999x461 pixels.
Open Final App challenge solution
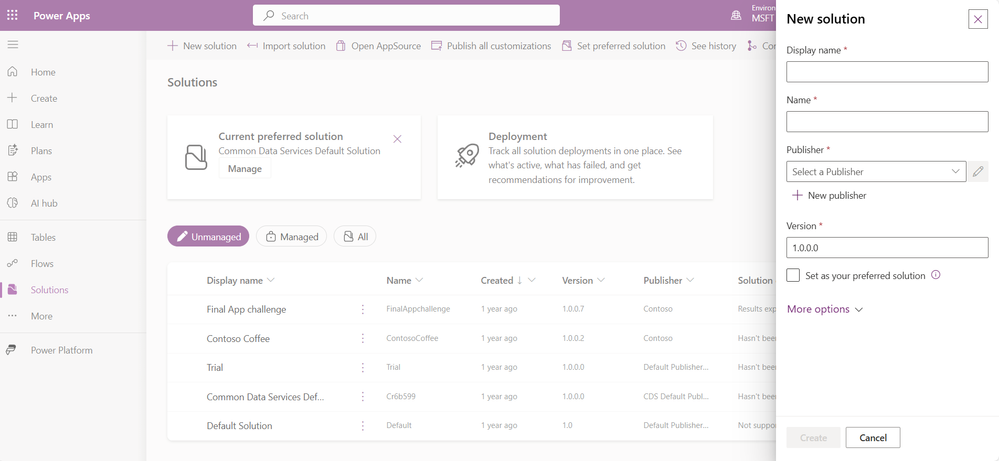tap(246, 309)
